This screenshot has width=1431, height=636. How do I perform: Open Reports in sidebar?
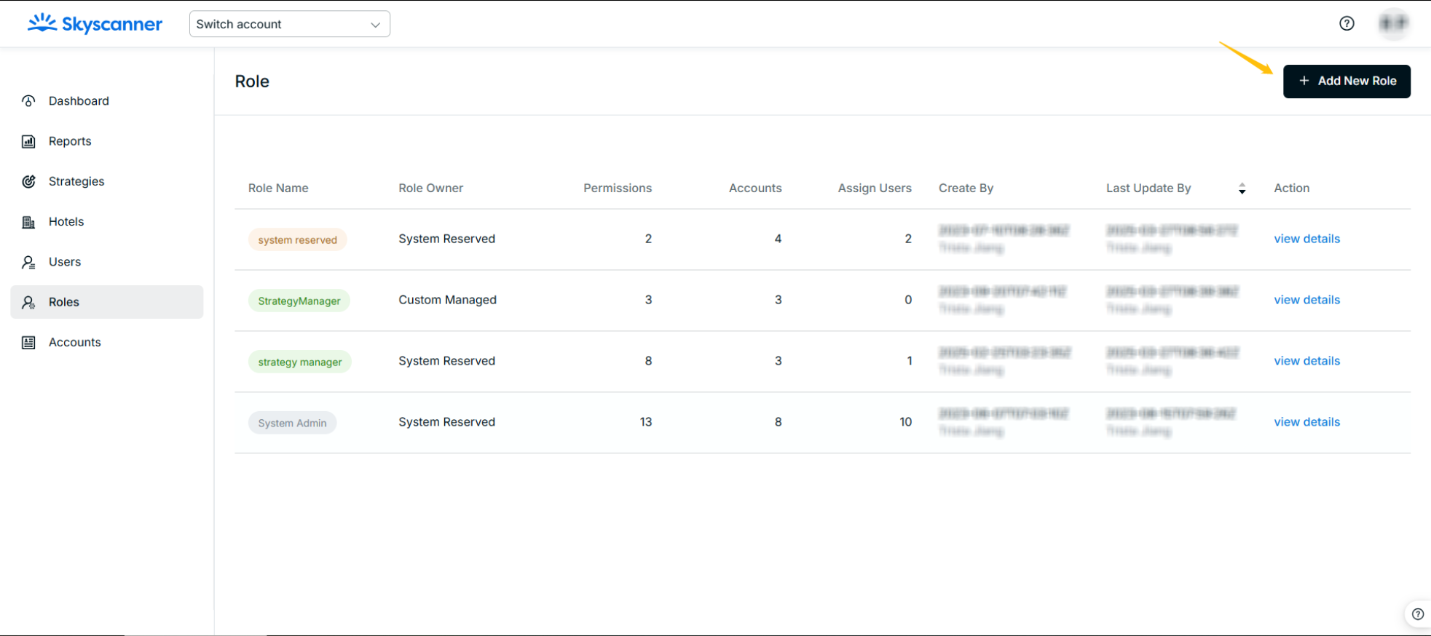coord(107,141)
